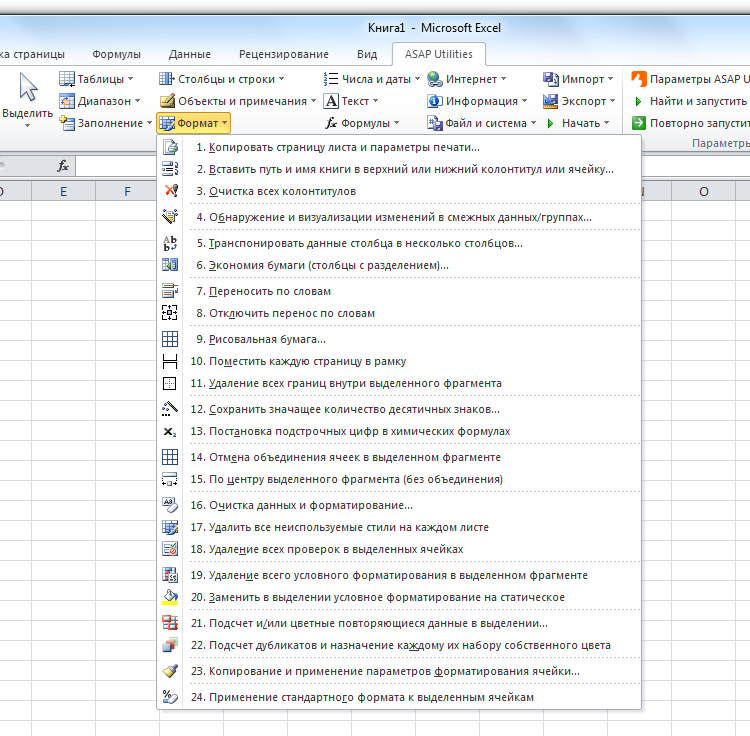The height and width of the screenshot is (736, 750).
Task: Click the chemical subscript X2 icon
Action: click(170, 431)
